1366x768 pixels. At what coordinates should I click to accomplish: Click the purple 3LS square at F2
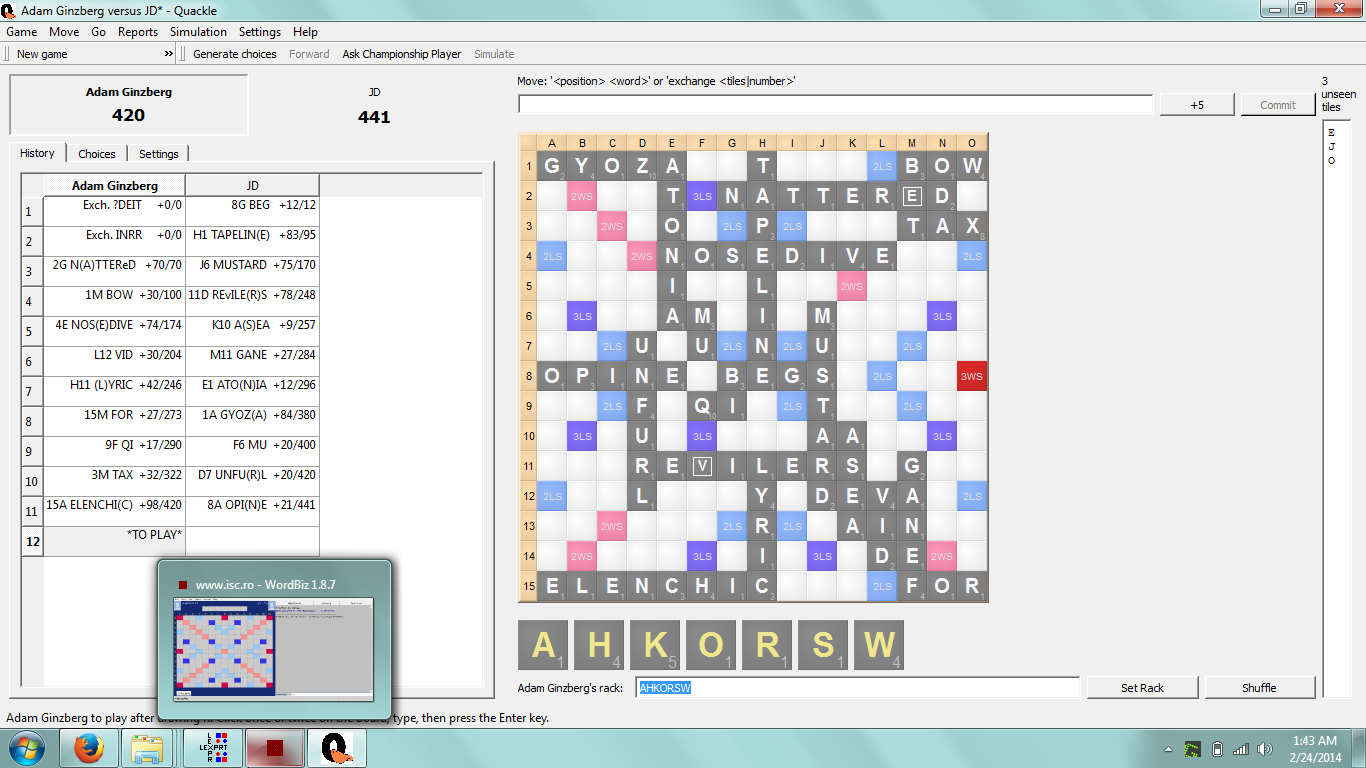702,196
